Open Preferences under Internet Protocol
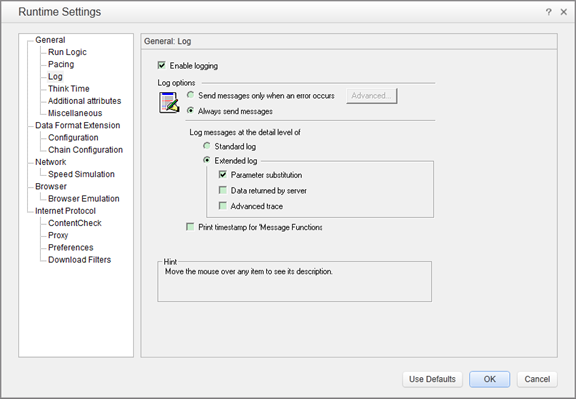This screenshot has height=399, width=576. tap(71, 247)
